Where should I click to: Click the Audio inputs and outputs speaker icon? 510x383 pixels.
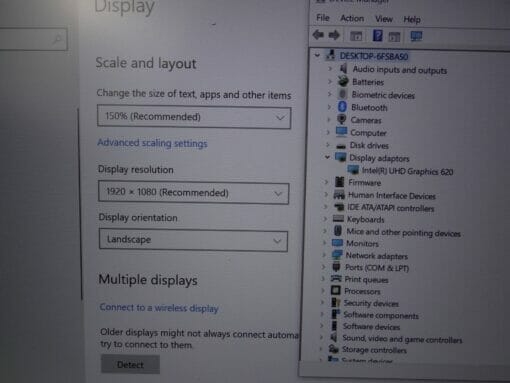343,69
